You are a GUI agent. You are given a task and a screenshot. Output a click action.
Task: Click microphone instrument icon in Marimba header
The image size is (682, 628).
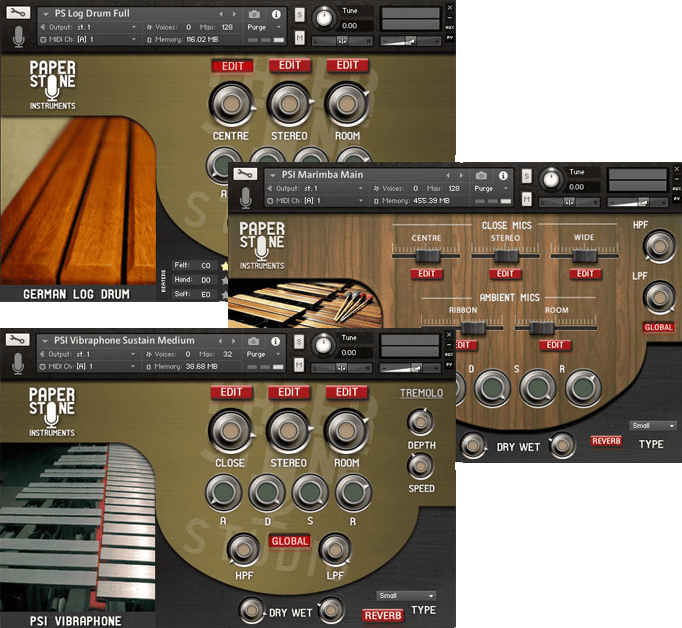(246, 198)
